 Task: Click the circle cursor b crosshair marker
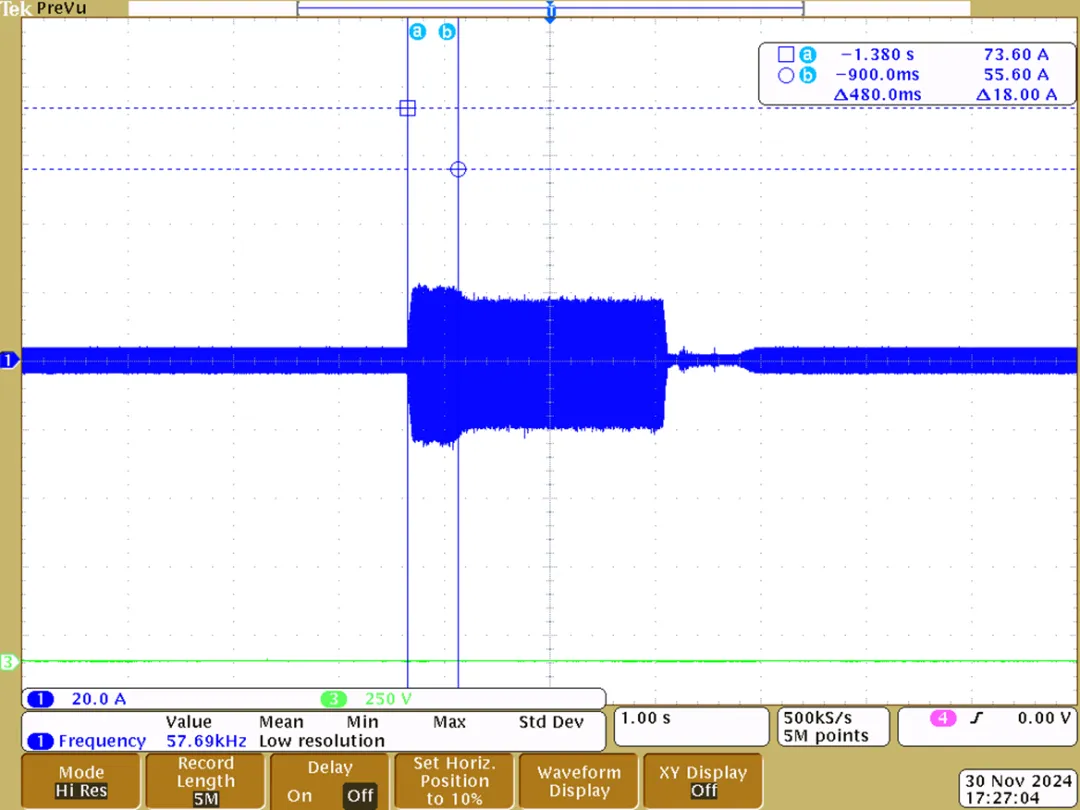click(458, 169)
